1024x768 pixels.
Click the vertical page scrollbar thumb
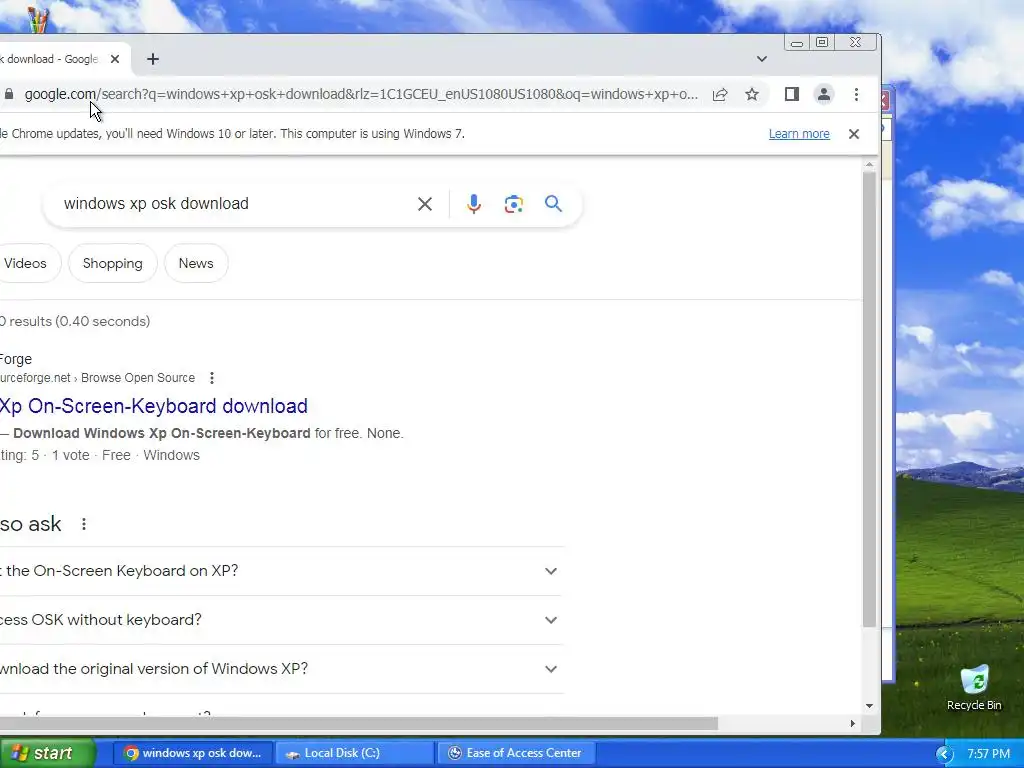869,400
